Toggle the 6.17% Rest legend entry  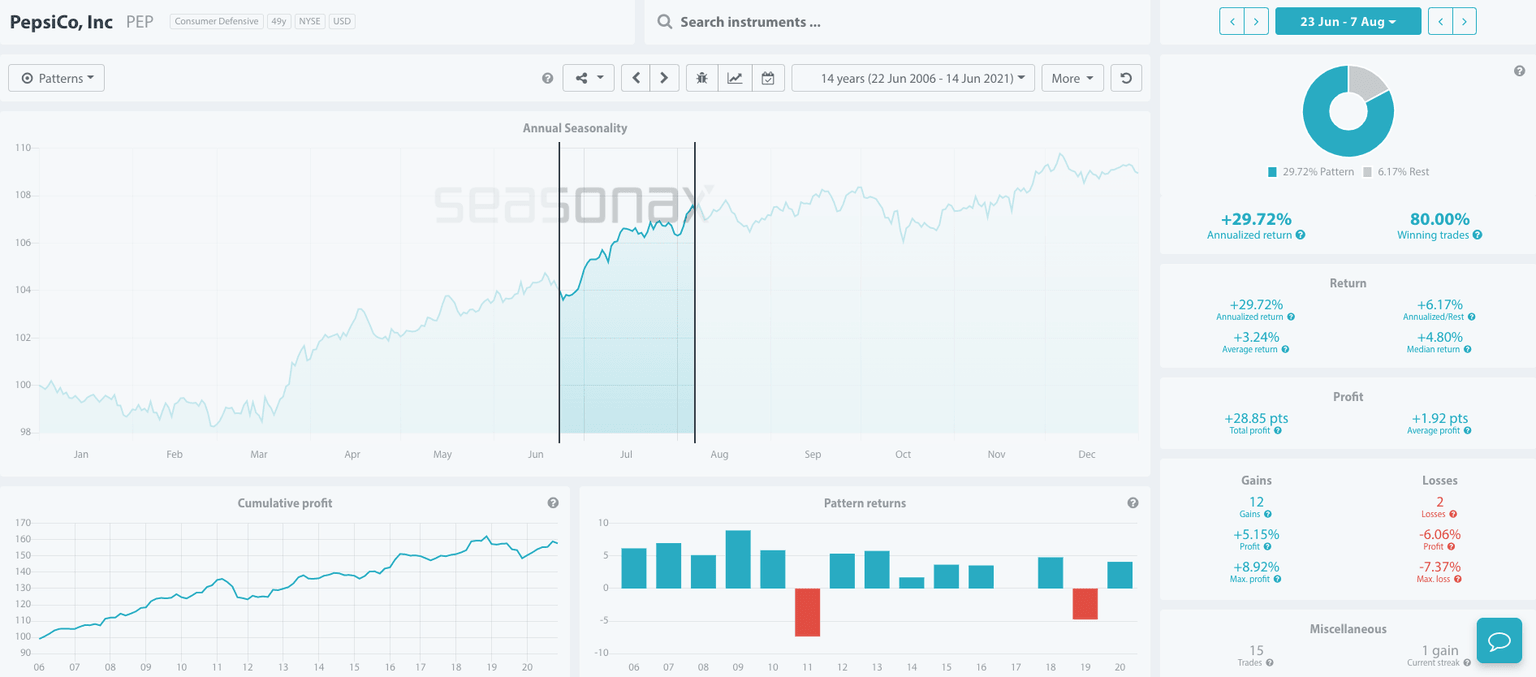point(1395,172)
